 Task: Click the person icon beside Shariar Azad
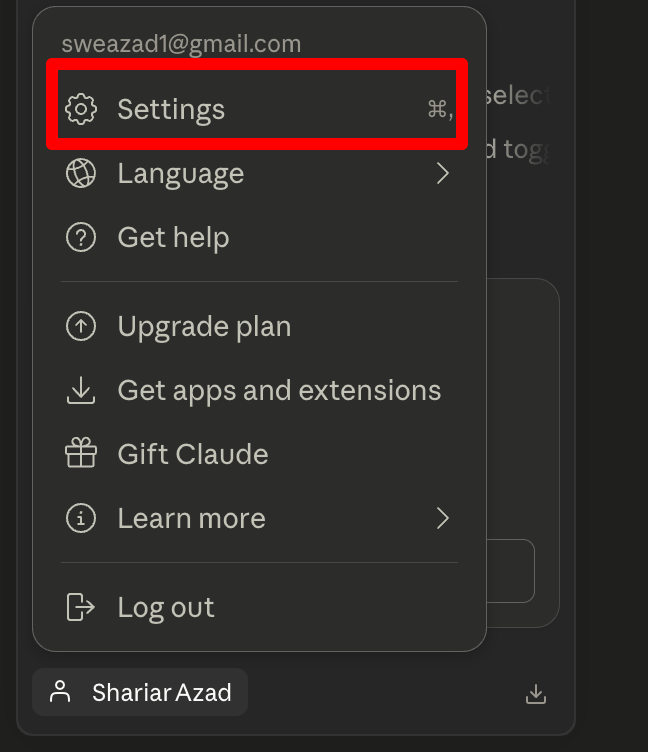point(60,692)
